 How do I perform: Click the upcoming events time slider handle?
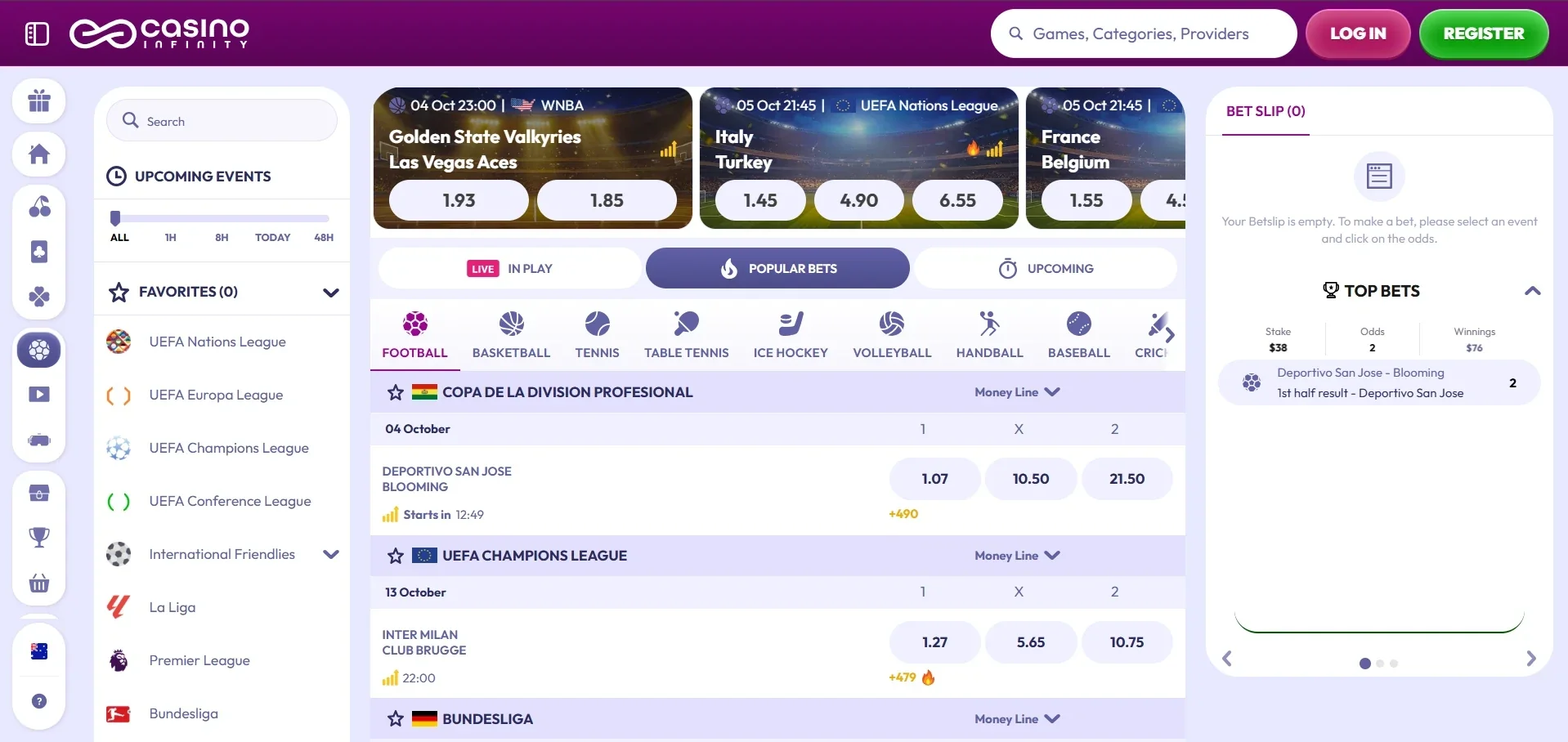(115, 217)
